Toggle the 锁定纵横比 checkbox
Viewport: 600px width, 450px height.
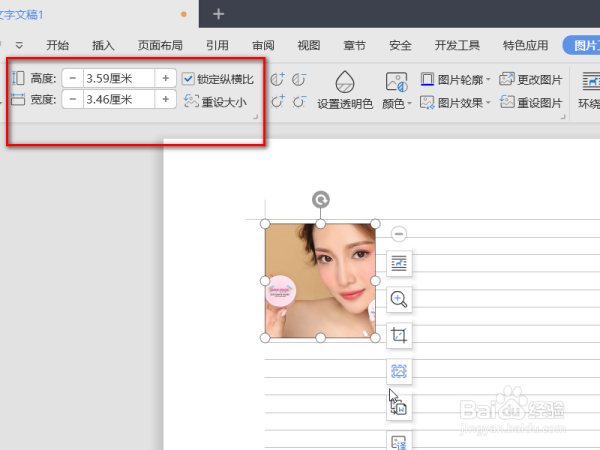click(x=188, y=79)
